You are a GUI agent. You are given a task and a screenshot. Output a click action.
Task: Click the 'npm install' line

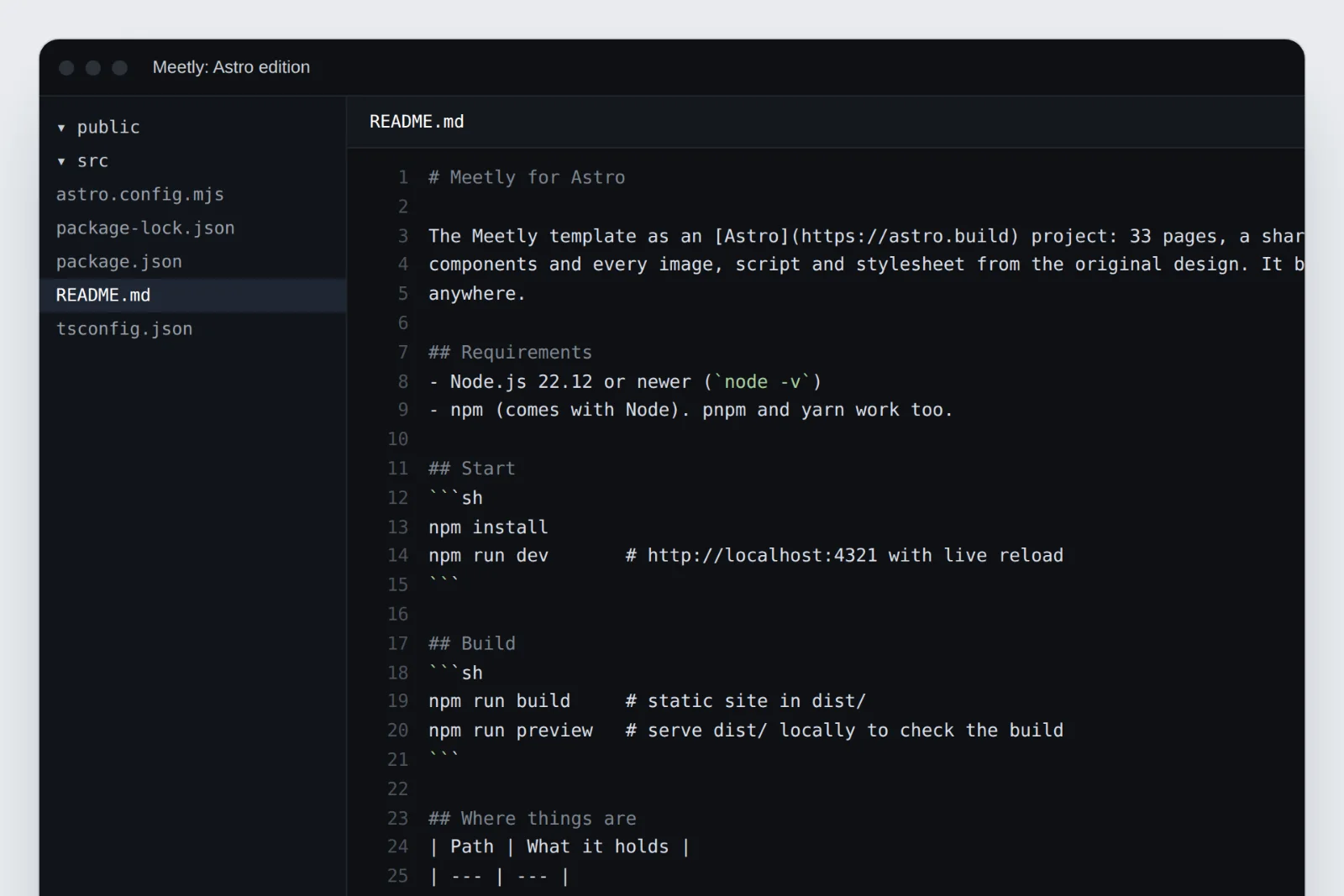[x=488, y=527]
